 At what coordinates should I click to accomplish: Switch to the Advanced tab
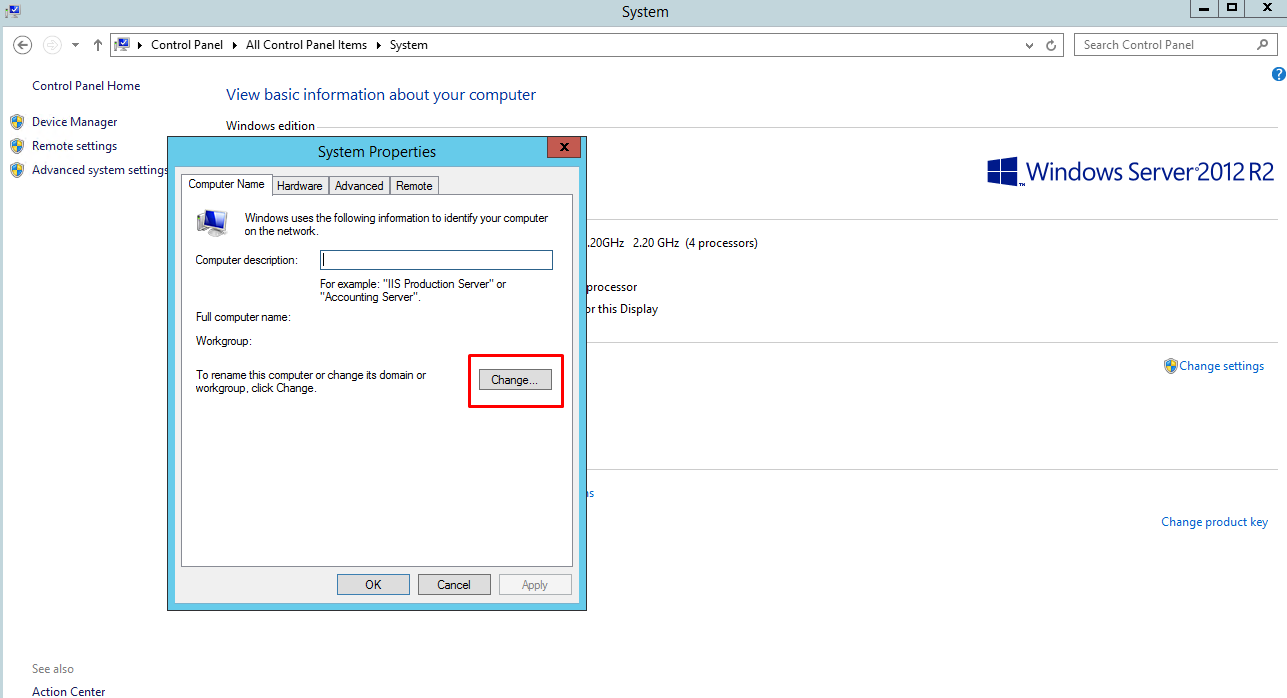pos(359,186)
